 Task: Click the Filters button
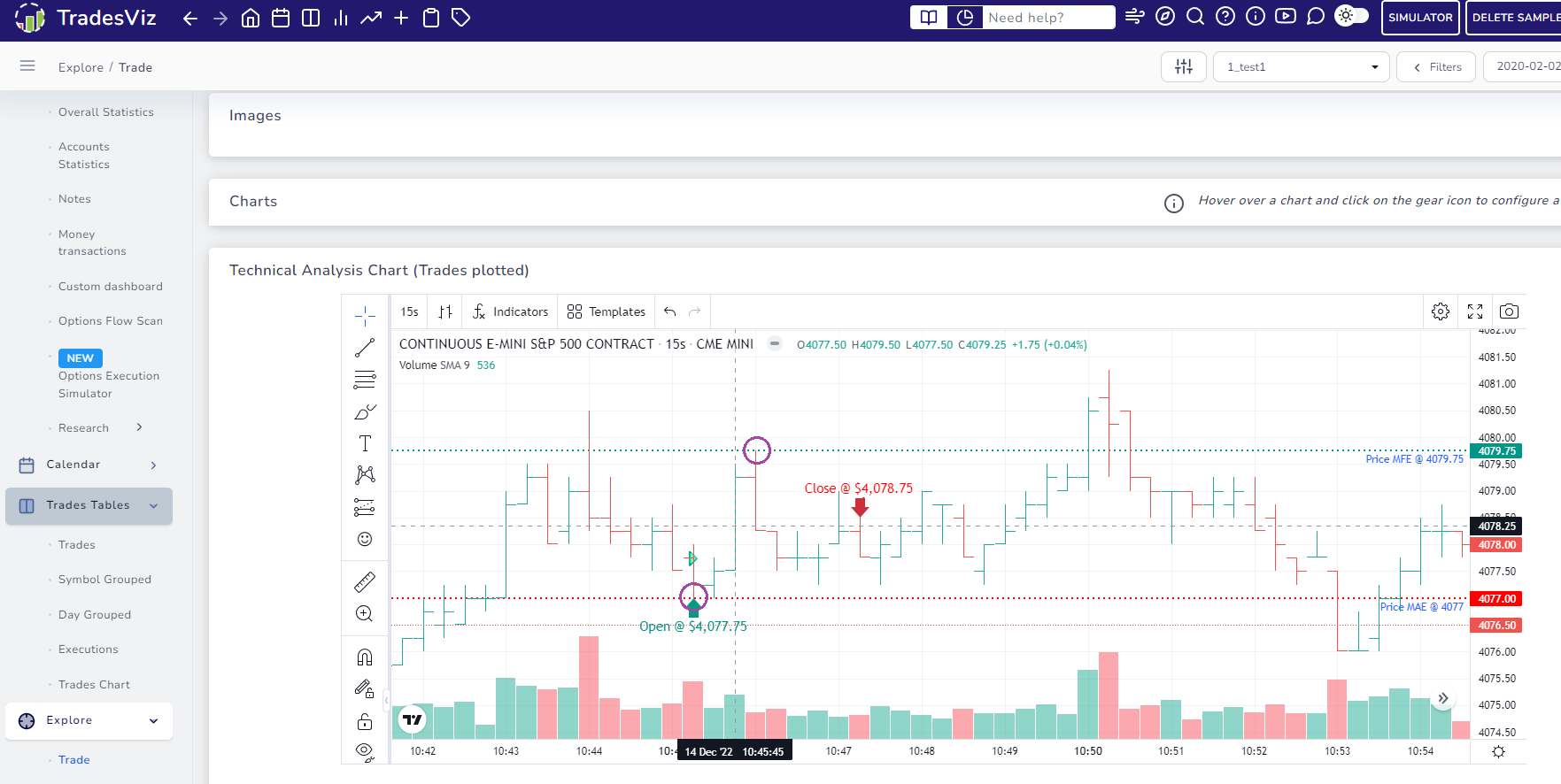pos(1436,66)
